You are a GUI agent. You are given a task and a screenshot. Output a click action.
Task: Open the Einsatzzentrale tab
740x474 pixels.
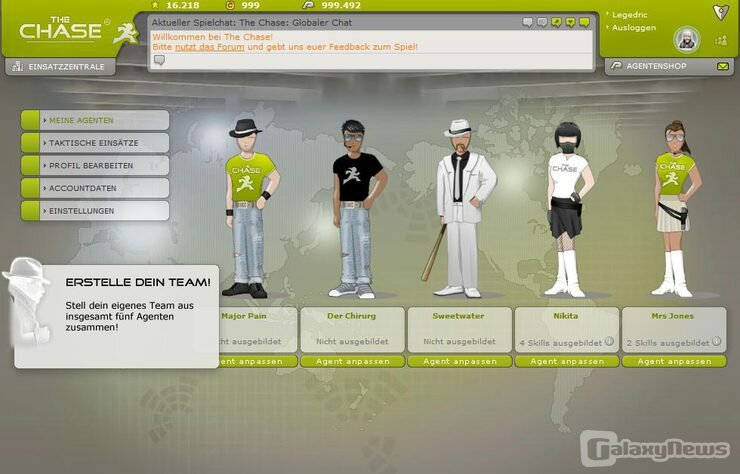click(60, 67)
